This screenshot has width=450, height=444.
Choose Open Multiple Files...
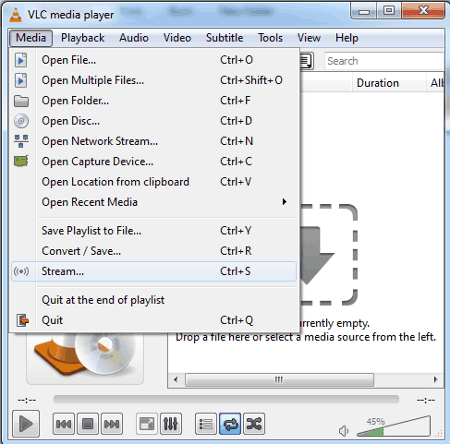tap(154, 81)
